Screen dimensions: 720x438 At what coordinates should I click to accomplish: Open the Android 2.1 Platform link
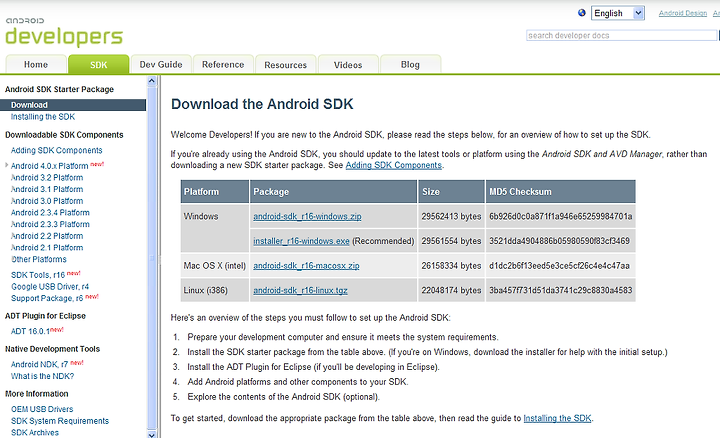[47, 247]
